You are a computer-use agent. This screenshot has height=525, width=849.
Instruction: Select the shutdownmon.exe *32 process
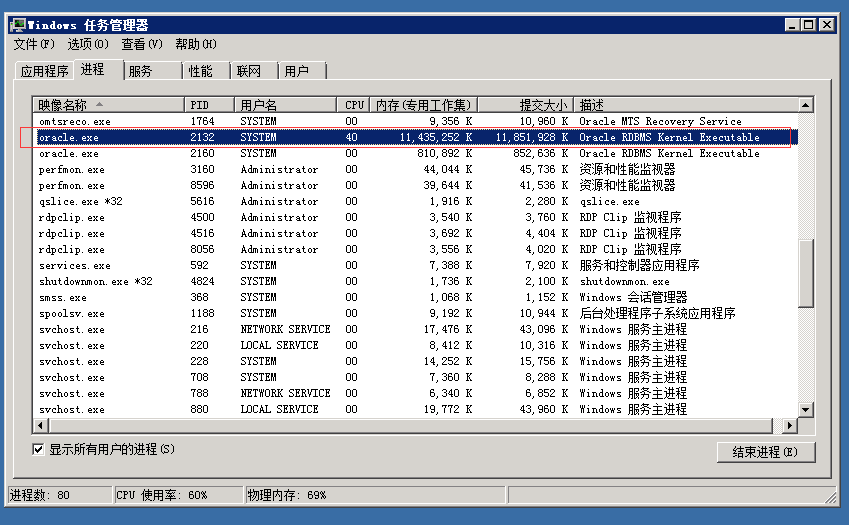[x=415, y=281]
